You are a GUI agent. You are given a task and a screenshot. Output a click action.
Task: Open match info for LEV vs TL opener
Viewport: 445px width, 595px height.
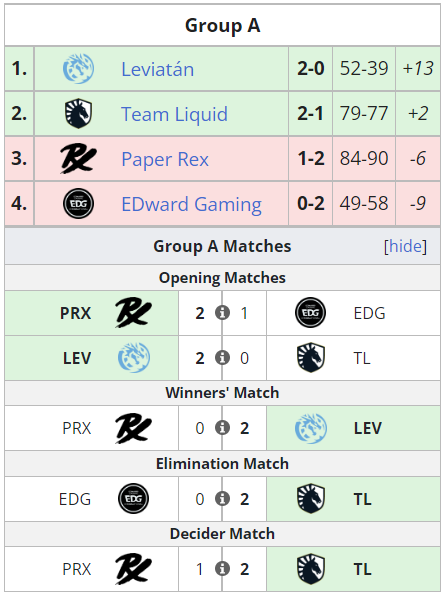point(222,358)
